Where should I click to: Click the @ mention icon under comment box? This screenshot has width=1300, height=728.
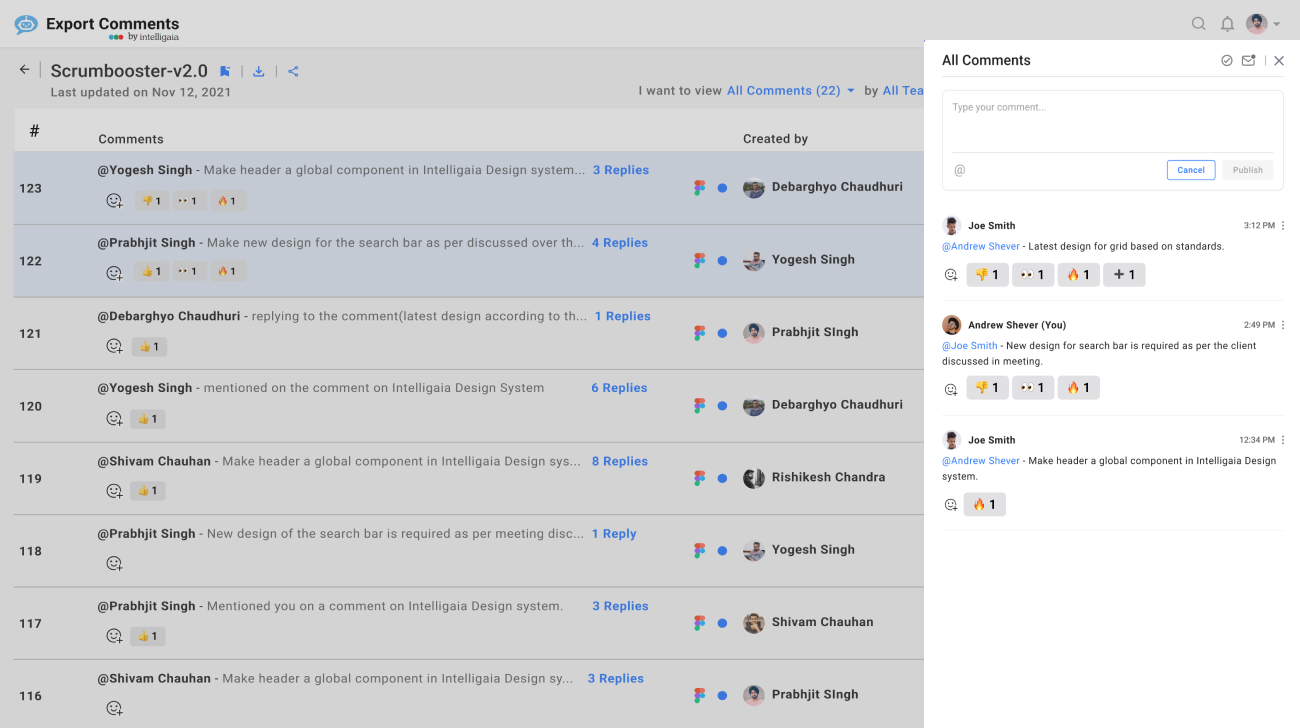[959, 170]
